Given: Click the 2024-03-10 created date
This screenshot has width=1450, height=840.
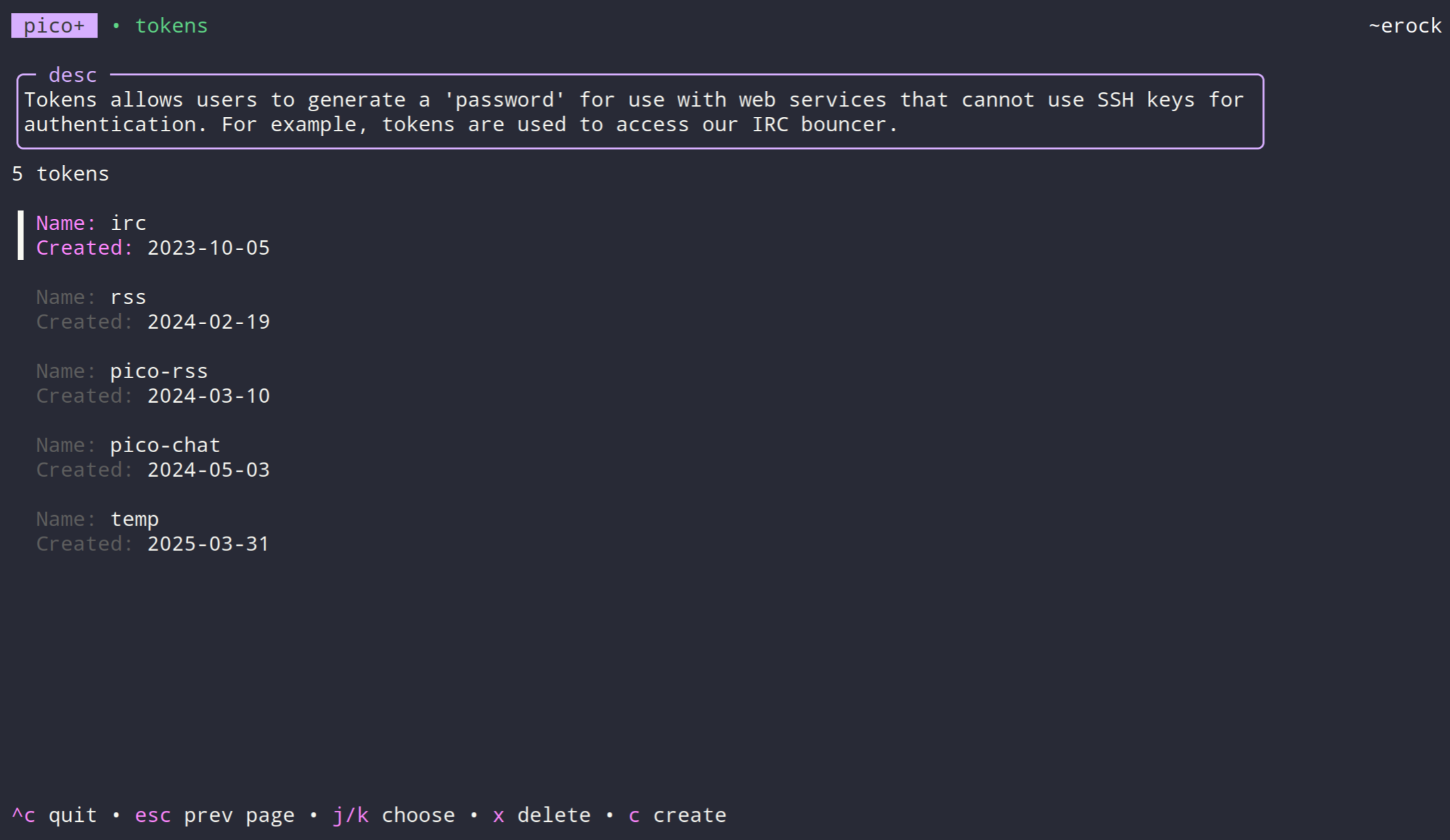Looking at the screenshot, I should point(208,396).
